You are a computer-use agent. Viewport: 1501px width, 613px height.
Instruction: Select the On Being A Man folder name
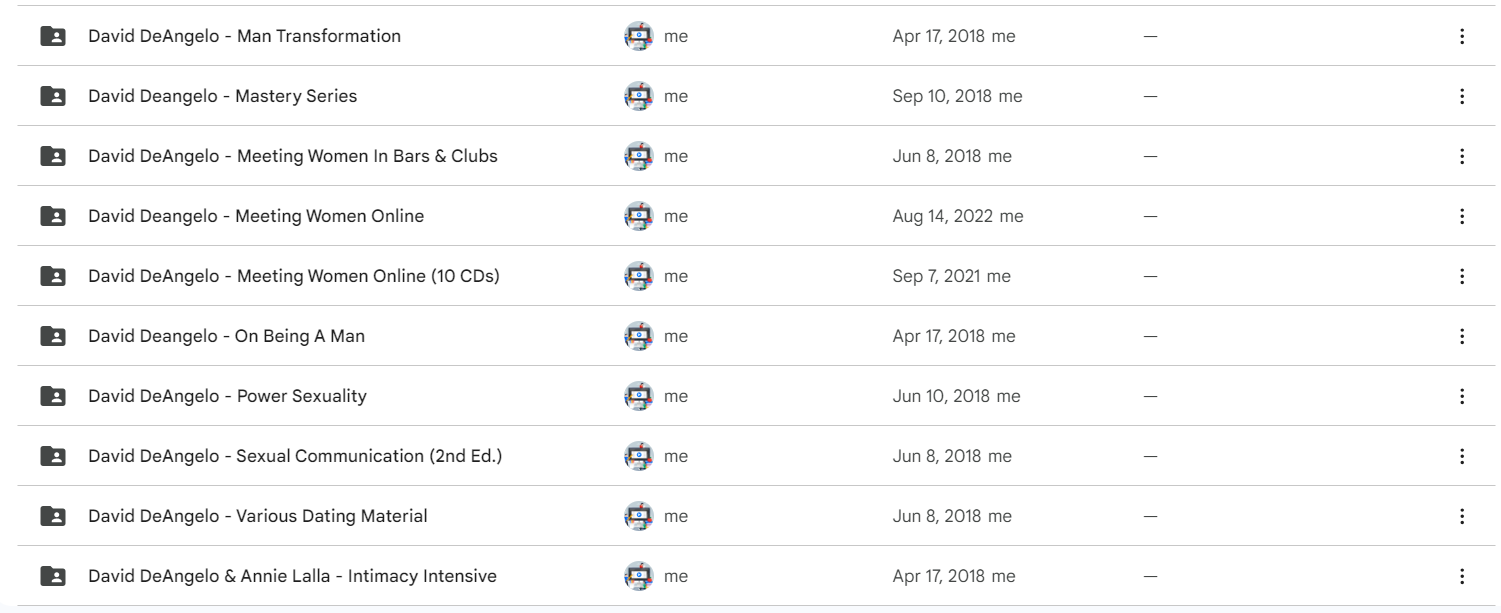226,336
